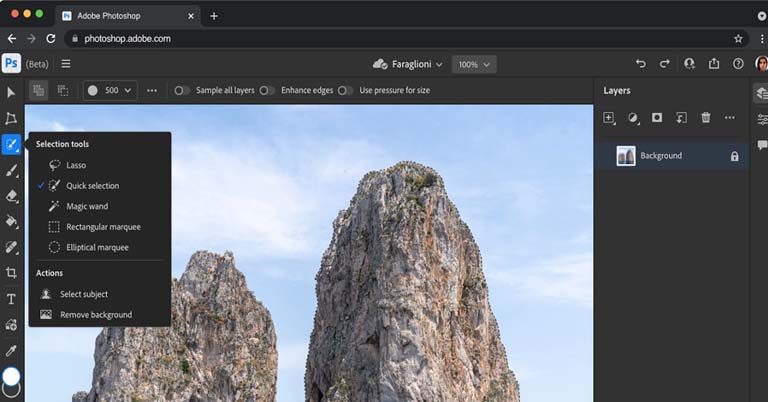Open the Faraglioni document name dropdown

[x=408, y=64]
